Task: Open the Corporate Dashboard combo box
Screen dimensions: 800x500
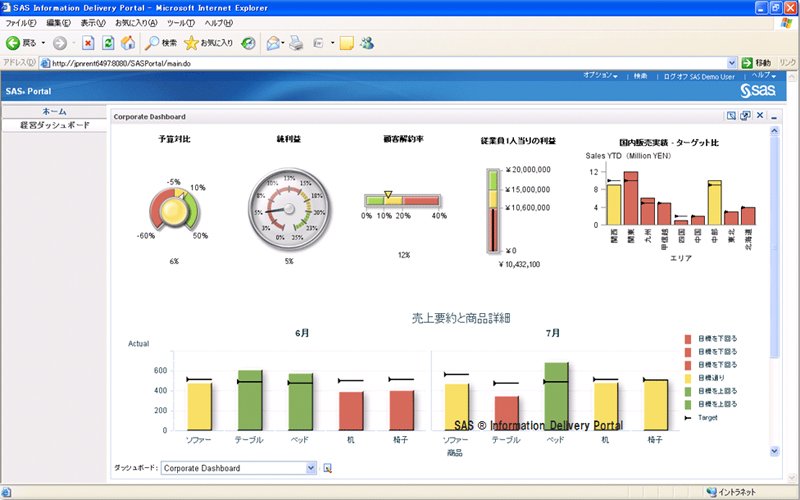Action: coord(239,468)
